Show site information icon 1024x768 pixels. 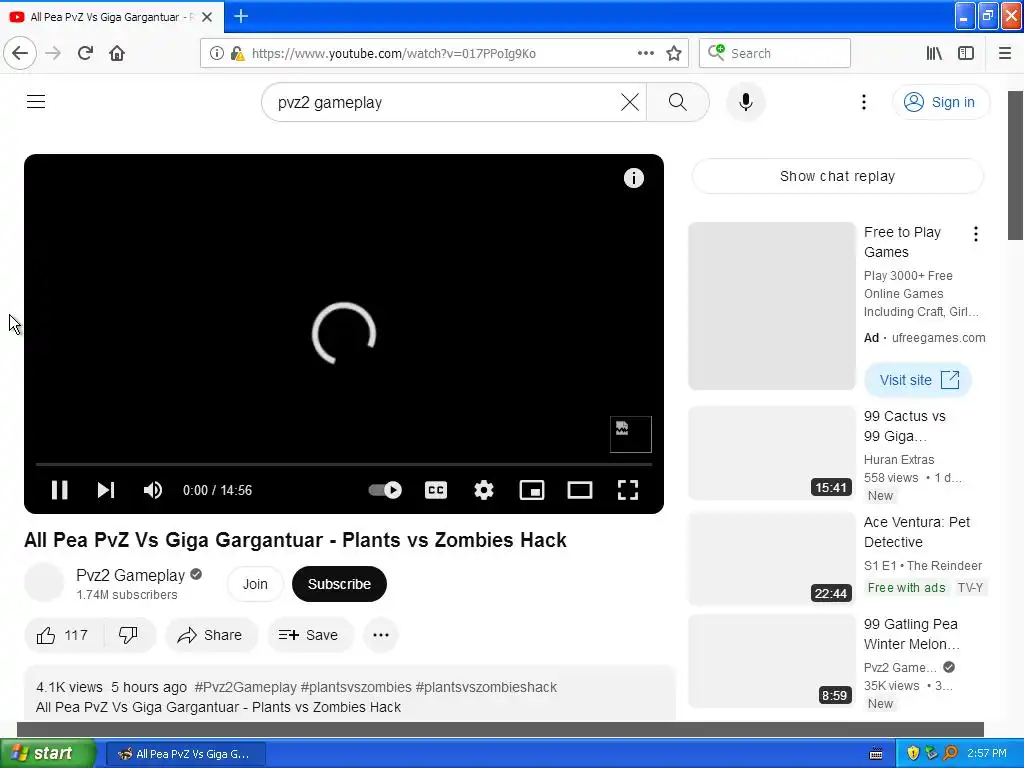(x=216, y=53)
